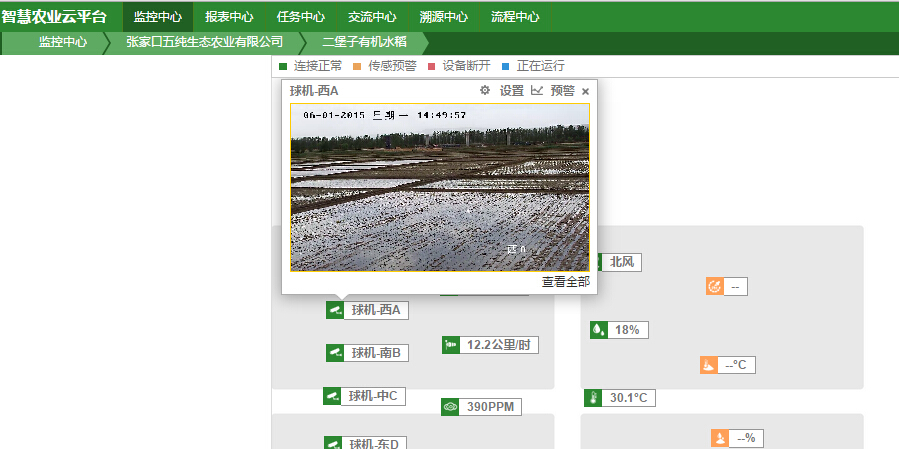Click the camera video feed thumbnail
Screen dimensions: 899x449
pos(440,187)
